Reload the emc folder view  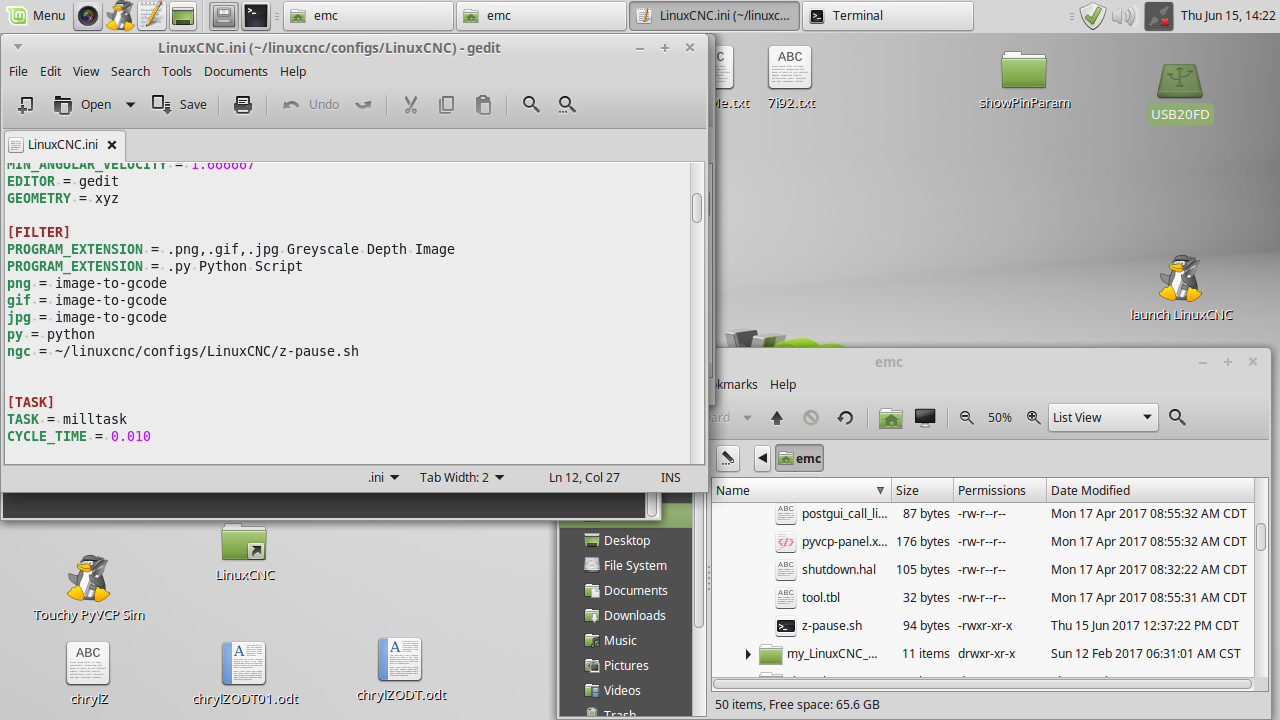coord(845,418)
